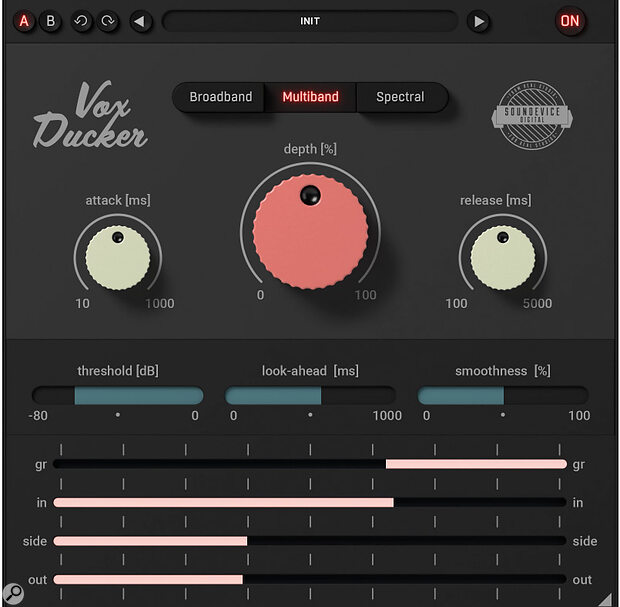
Task: Click the dot below the smoothness slider
Action: point(503,415)
